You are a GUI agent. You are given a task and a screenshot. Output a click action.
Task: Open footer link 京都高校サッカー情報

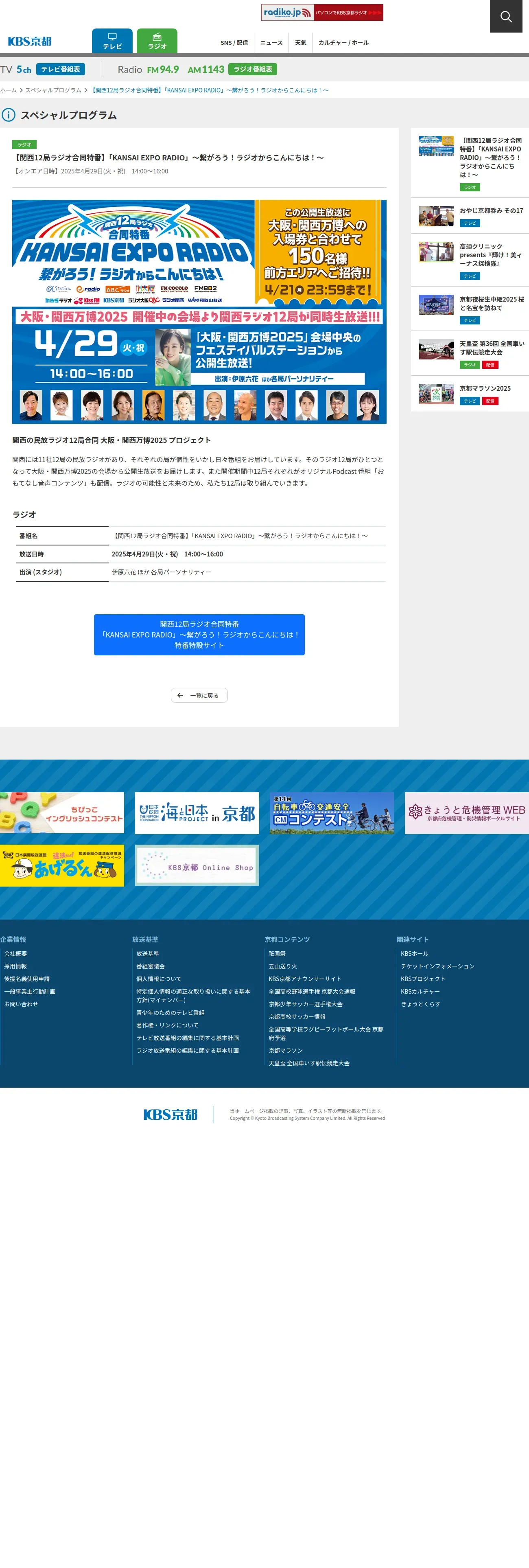pos(297,1017)
